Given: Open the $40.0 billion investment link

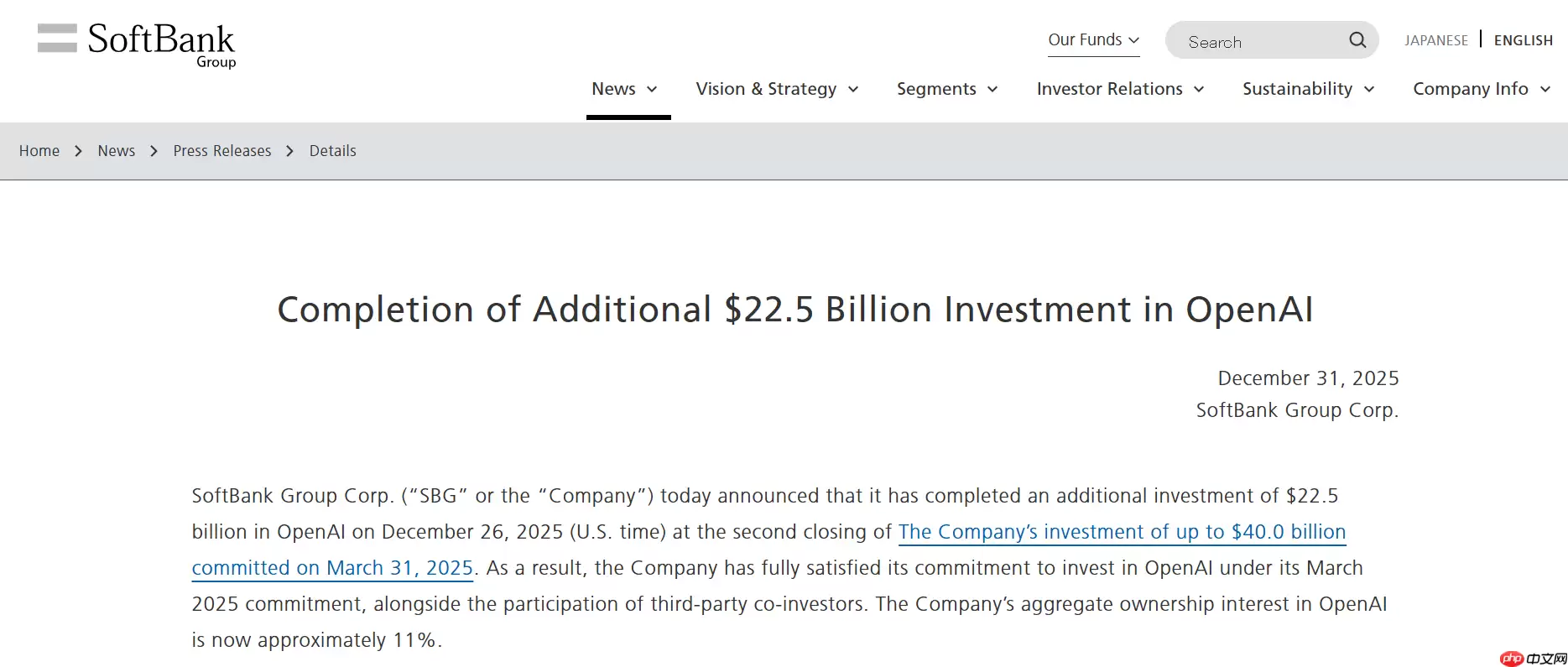Looking at the screenshot, I should pyautogui.click(x=1121, y=532).
